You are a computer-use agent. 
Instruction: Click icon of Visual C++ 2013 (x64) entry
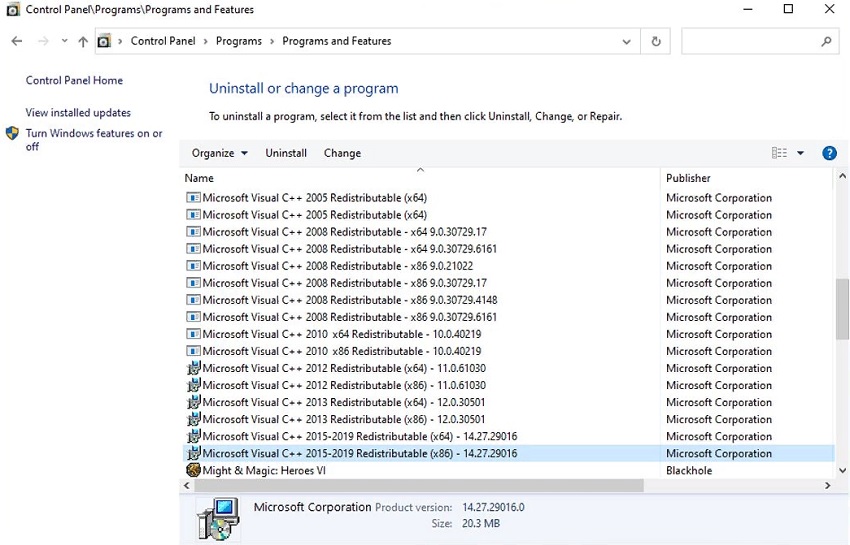pyautogui.click(x=194, y=402)
